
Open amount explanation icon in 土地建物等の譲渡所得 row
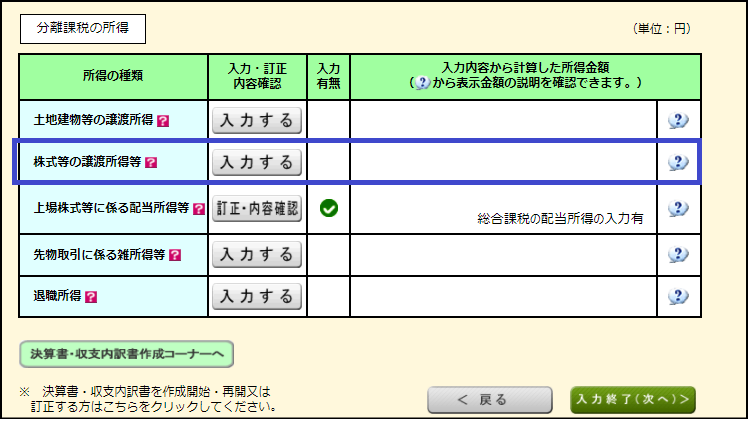678,121
